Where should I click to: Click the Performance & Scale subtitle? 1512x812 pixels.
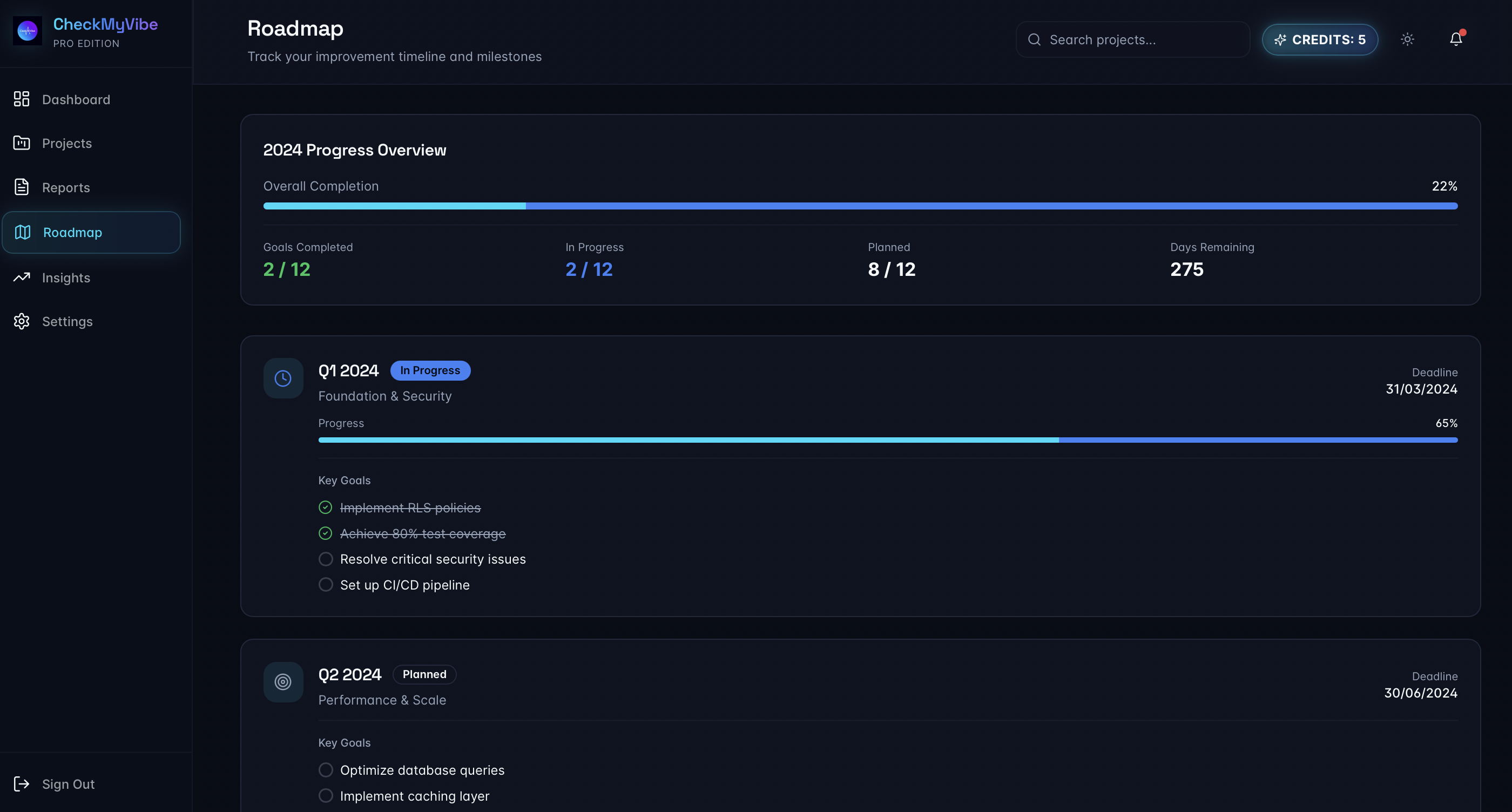coord(382,700)
